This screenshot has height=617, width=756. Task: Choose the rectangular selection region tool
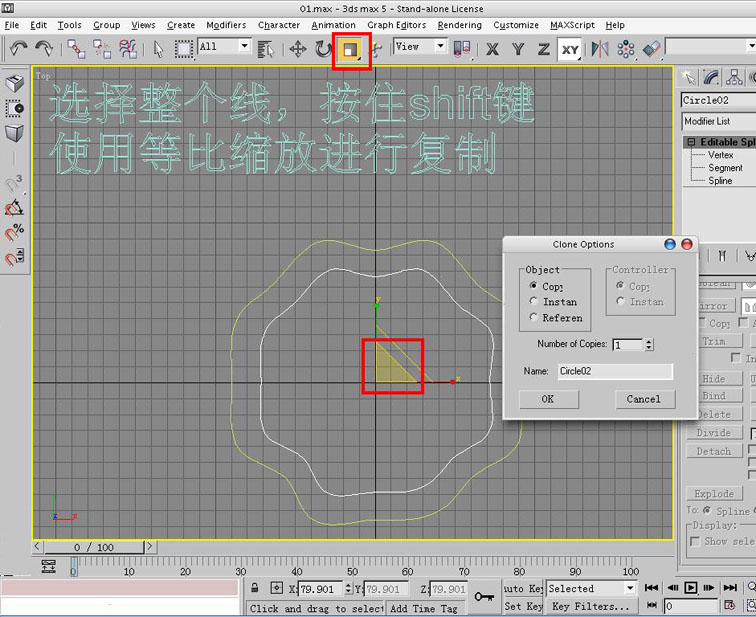(x=184, y=49)
